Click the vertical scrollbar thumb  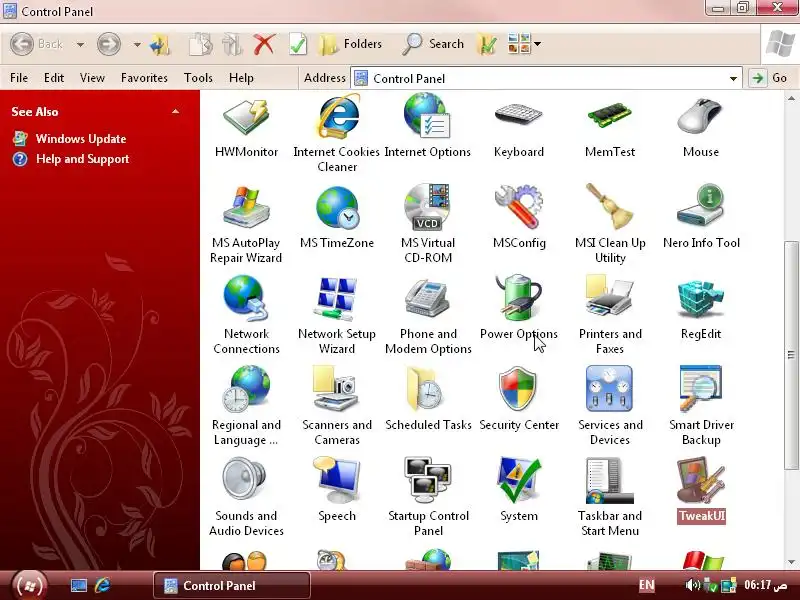791,355
